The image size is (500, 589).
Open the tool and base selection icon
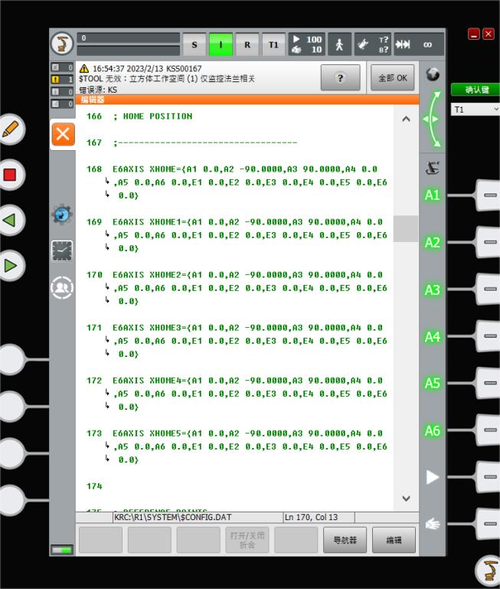pyautogui.click(x=373, y=44)
